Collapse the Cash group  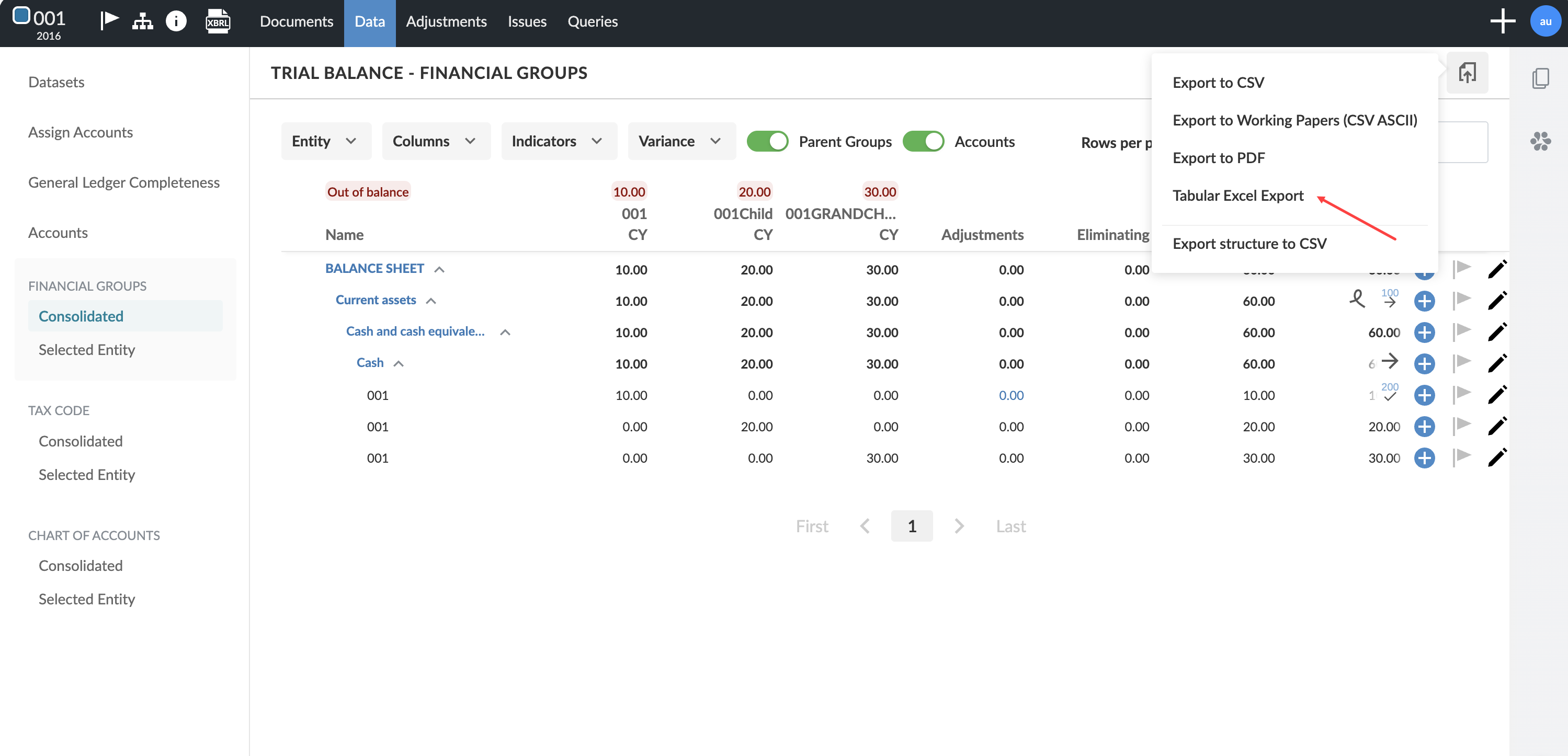click(399, 364)
